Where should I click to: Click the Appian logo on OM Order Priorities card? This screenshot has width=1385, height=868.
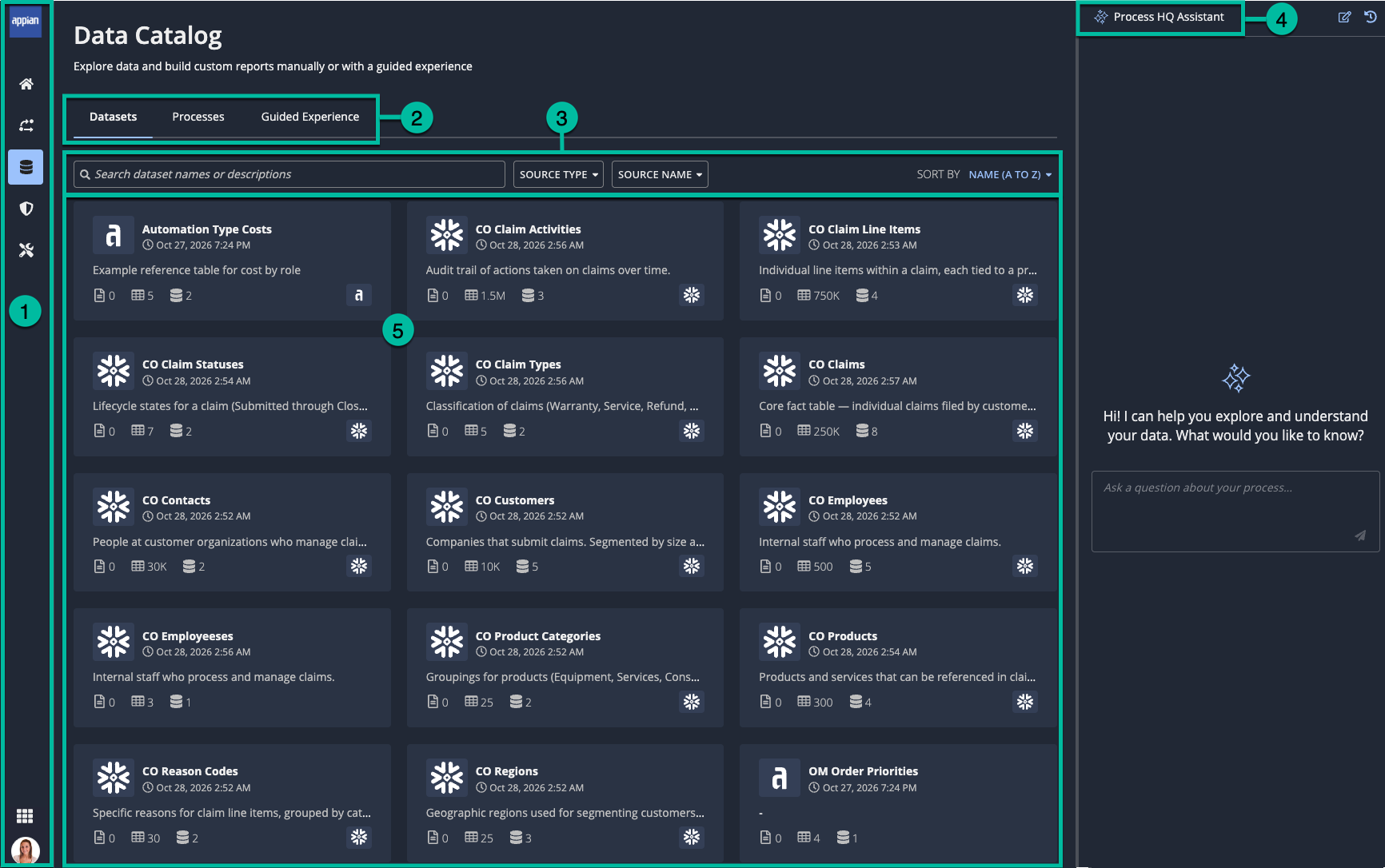point(780,777)
